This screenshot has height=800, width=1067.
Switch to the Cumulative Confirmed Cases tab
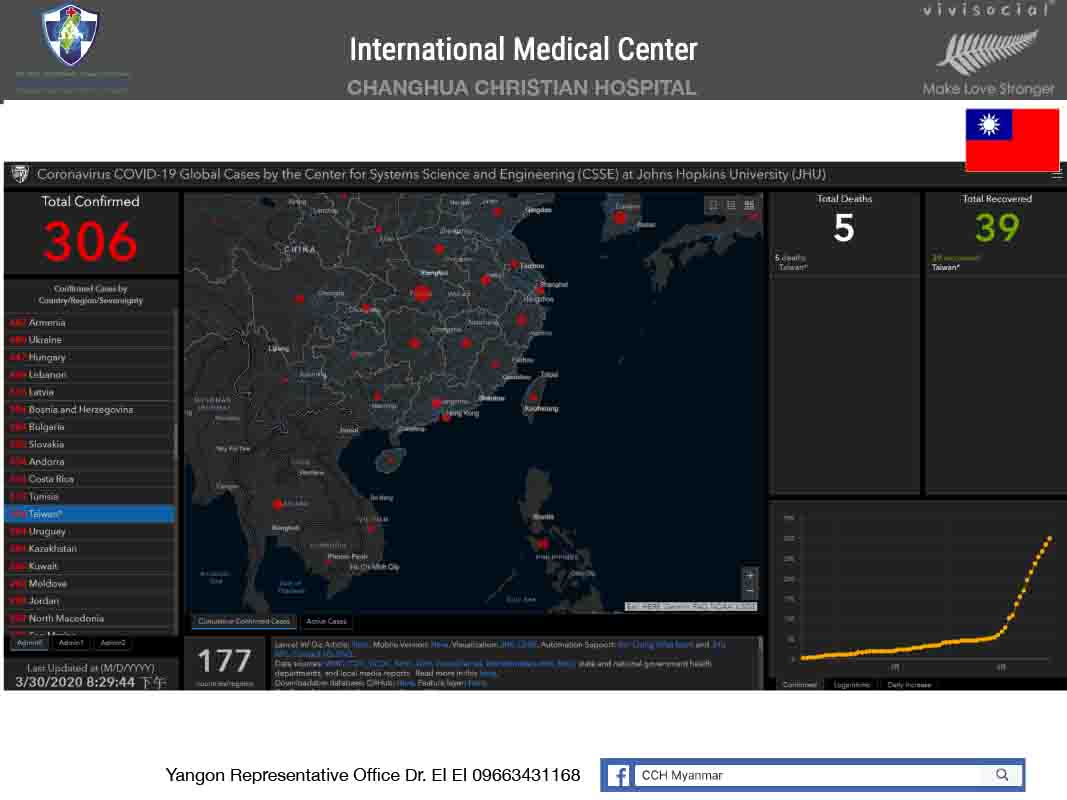coord(244,621)
